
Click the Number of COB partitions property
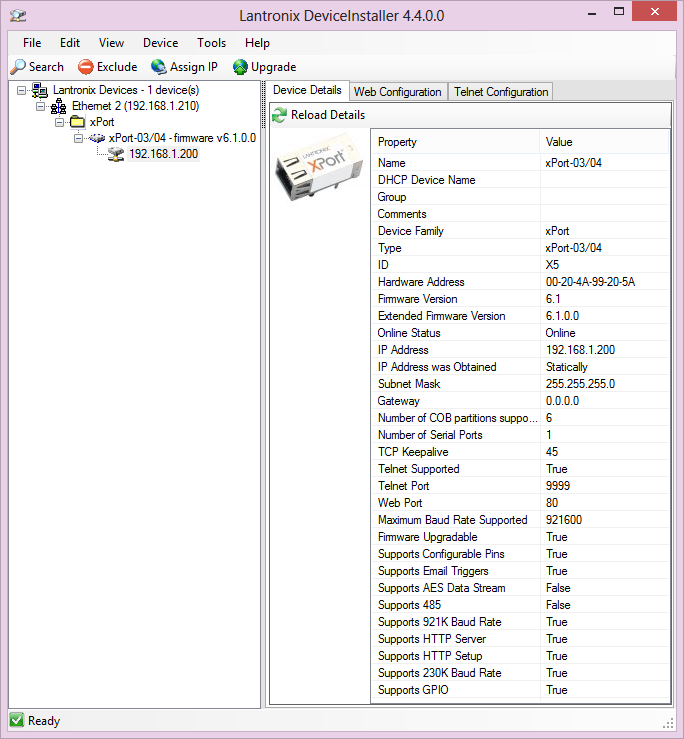pyautogui.click(x=457, y=418)
